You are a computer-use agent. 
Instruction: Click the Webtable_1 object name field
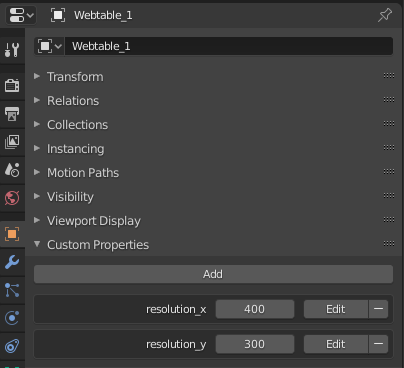pyautogui.click(x=229, y=46)
